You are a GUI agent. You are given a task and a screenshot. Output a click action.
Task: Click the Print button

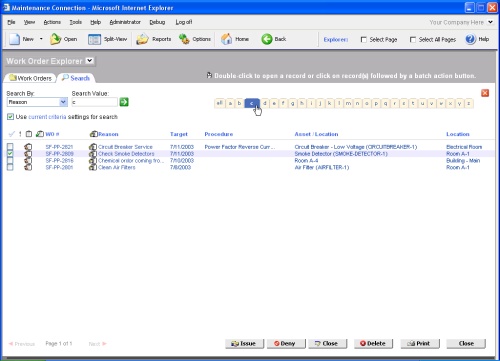pyautogui.click(x=420, y=344)
